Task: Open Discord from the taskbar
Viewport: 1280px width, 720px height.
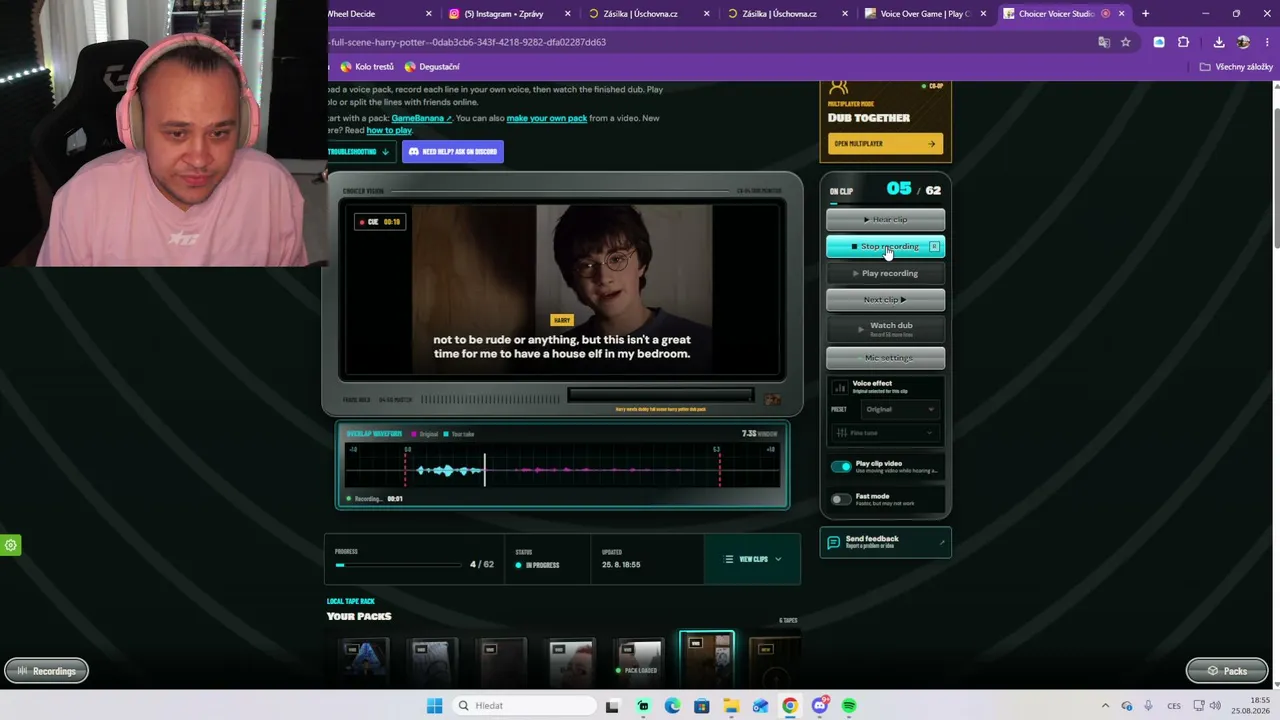Action: pos(820,706)
